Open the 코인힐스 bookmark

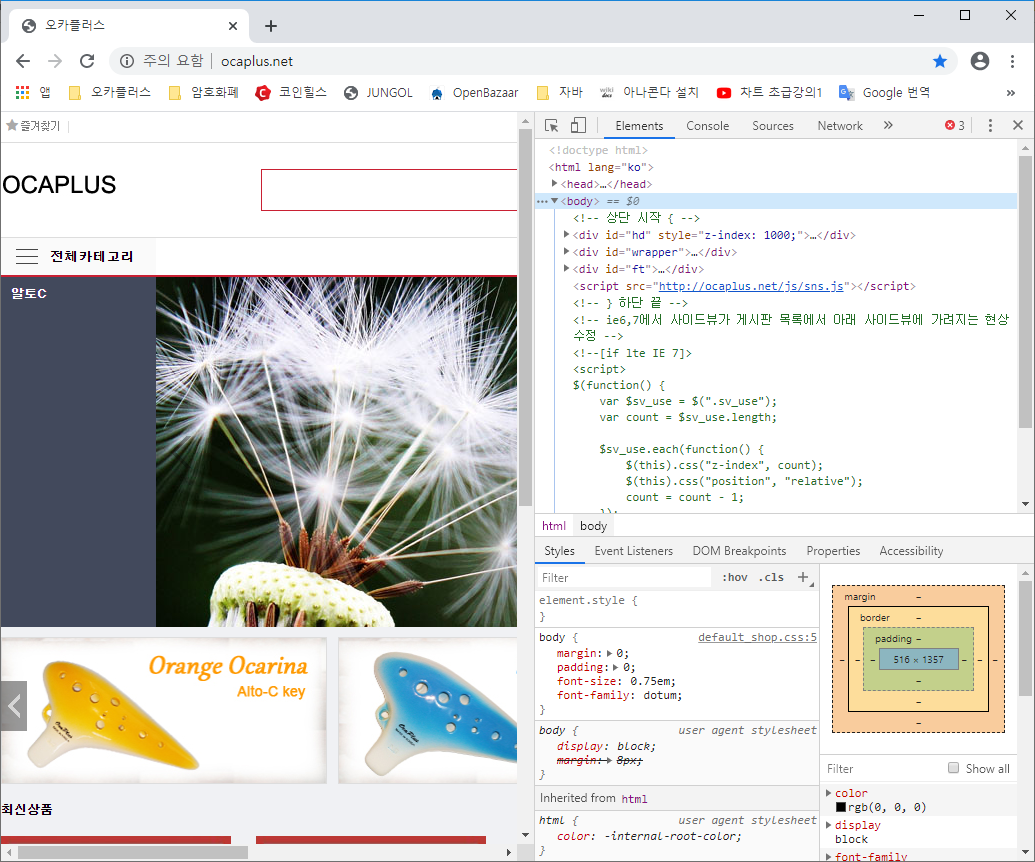[291, 92]
